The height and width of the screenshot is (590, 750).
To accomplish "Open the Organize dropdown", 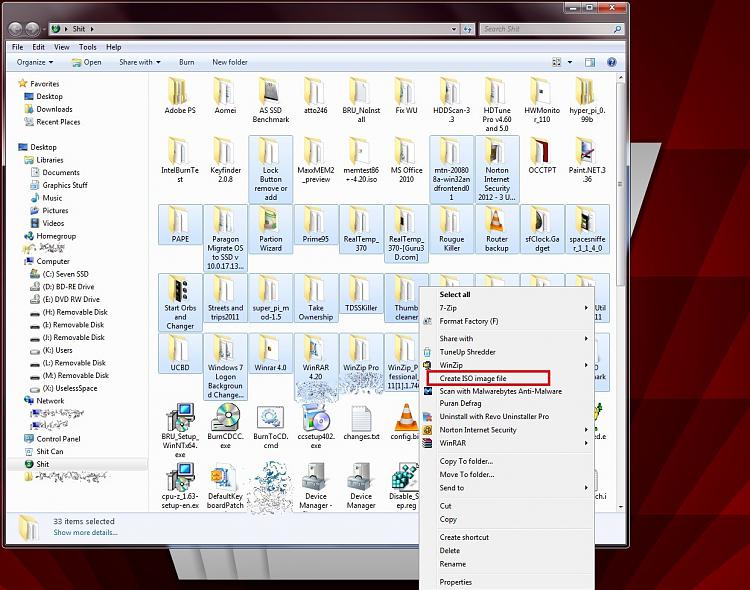I will pos(34,62).
